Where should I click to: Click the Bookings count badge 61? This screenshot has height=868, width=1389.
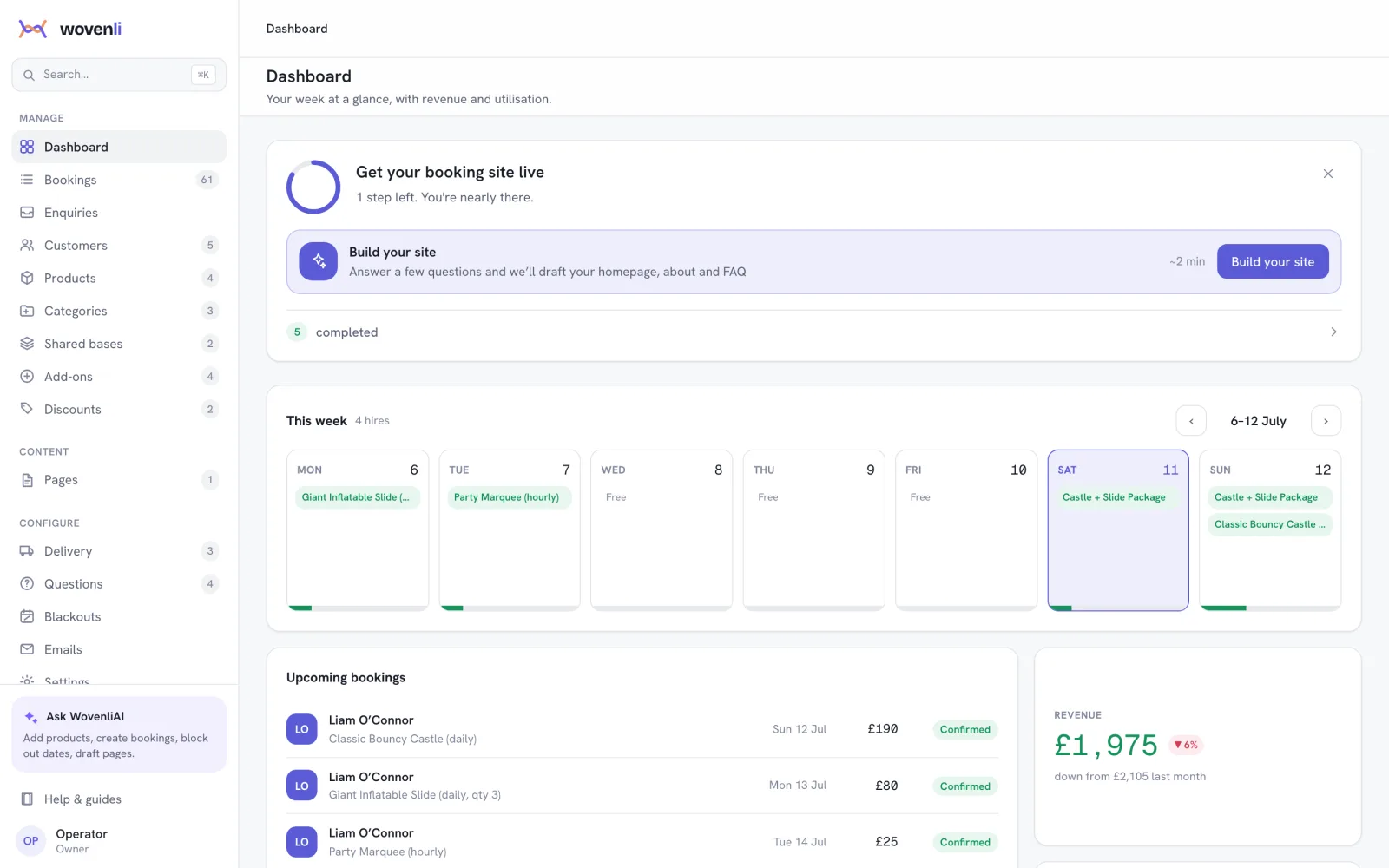(x=207, y=180)
